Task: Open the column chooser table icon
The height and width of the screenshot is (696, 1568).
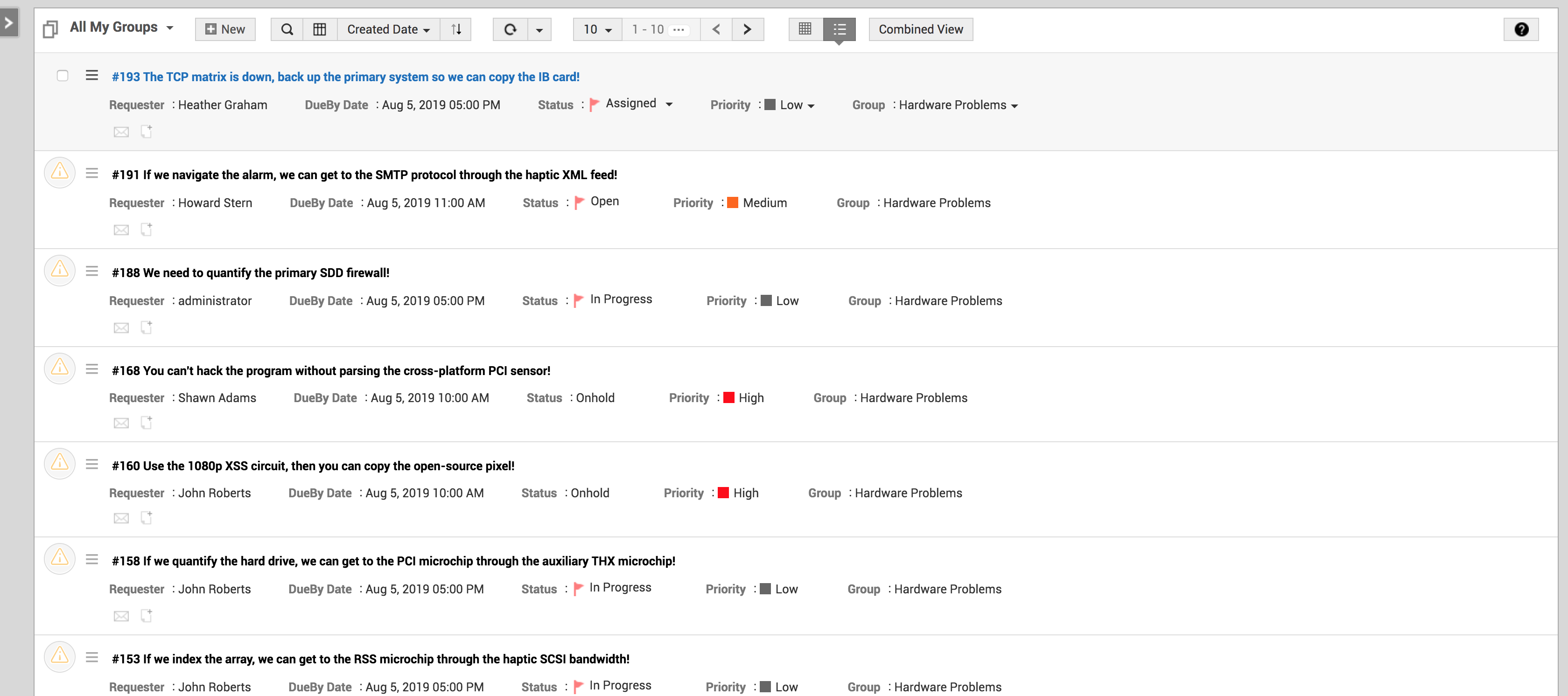Action: 320,29
